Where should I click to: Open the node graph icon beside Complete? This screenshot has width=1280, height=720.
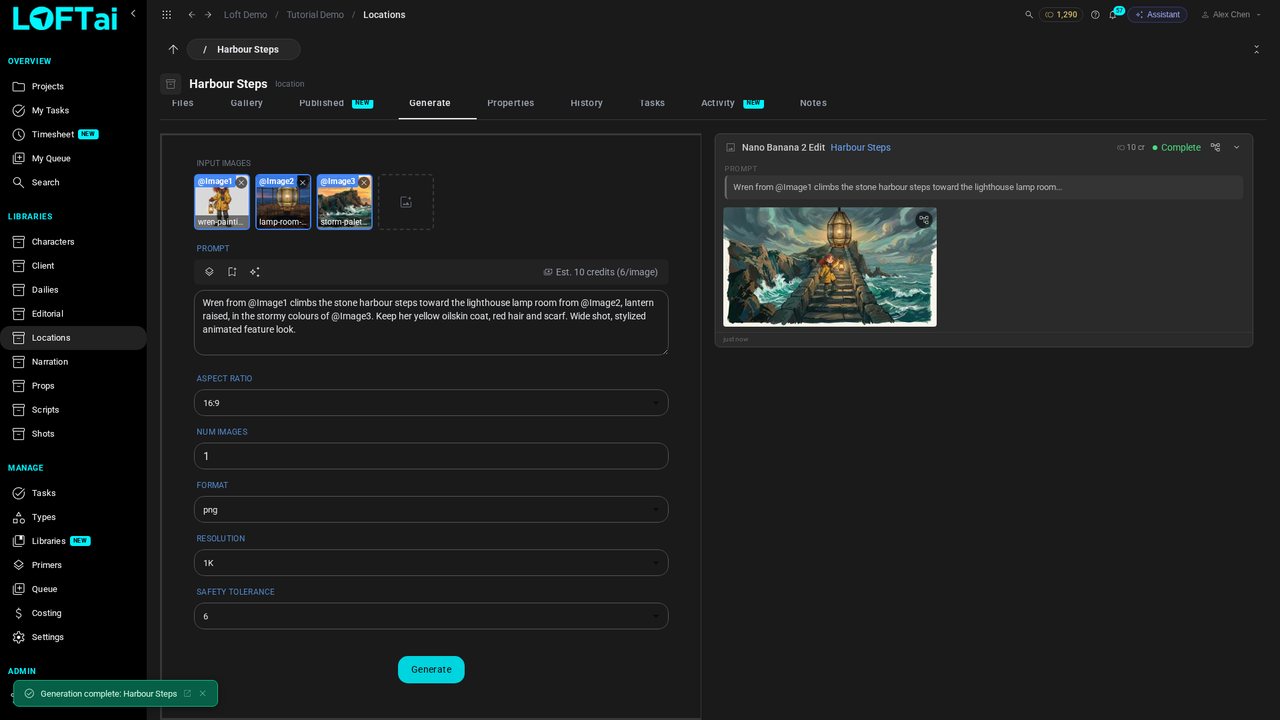tap(1215, 147)
